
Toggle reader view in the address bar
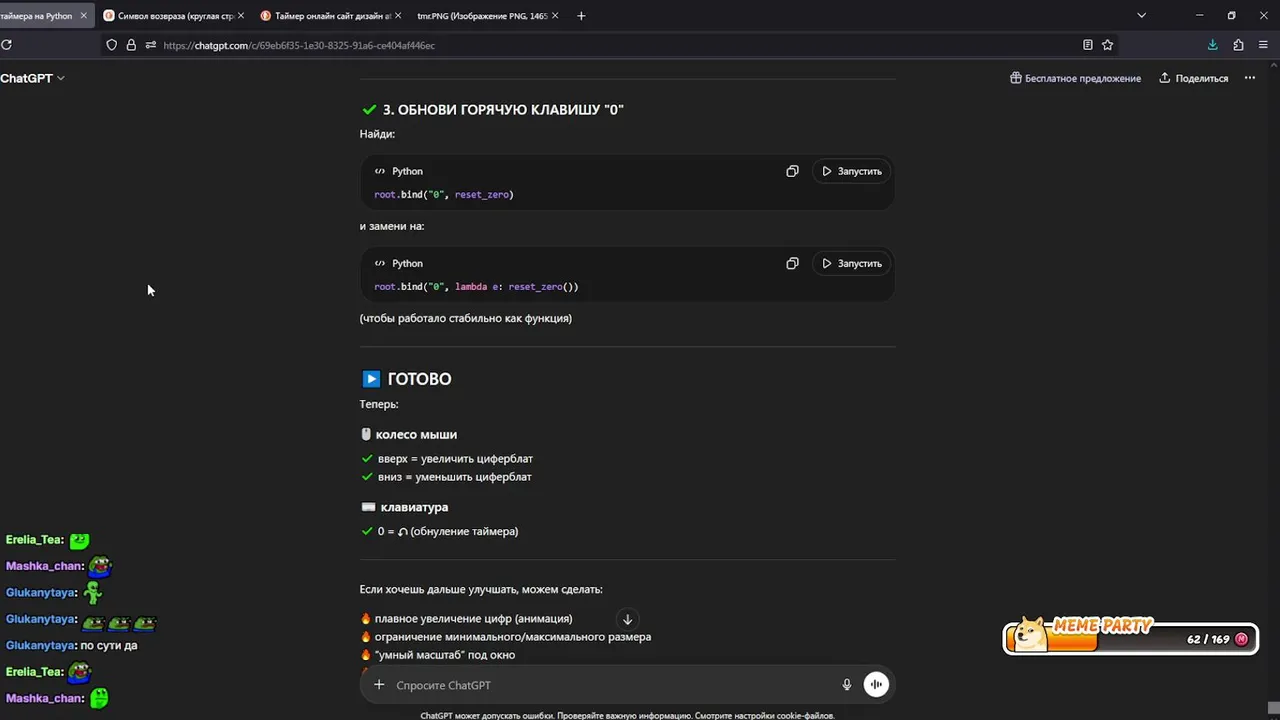point(1087,45)
